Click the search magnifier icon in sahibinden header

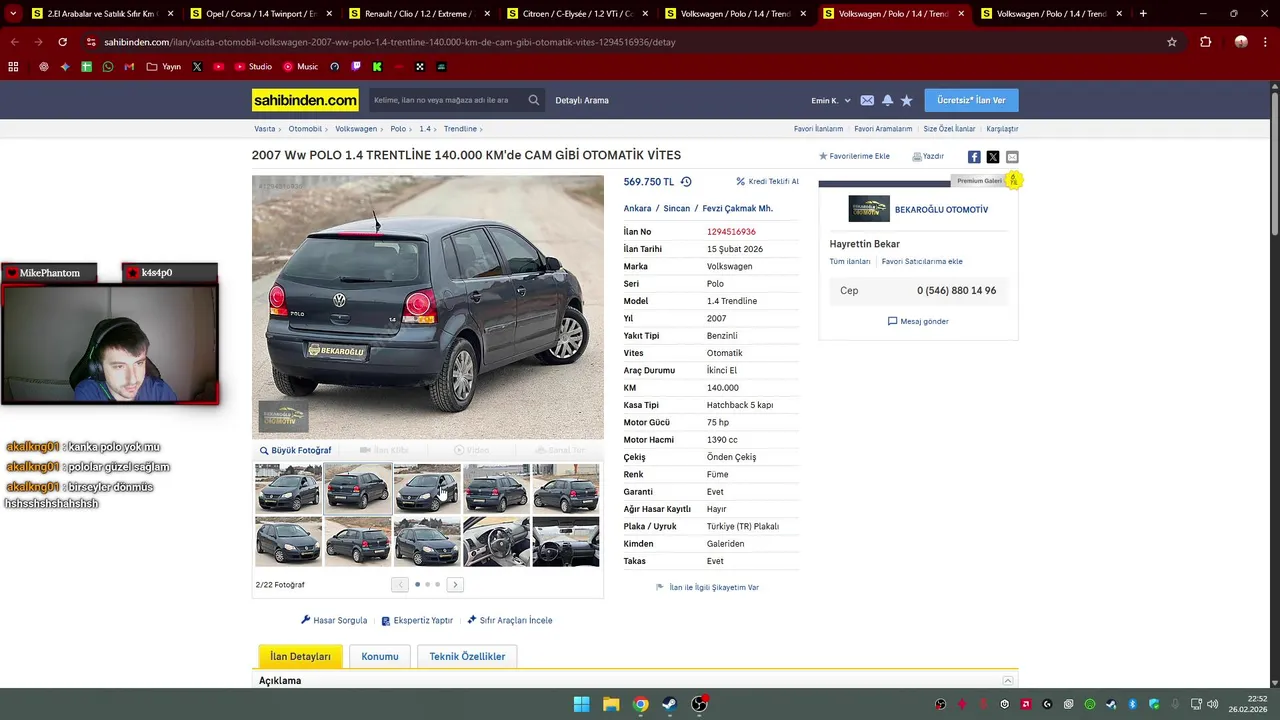[x=534, y=100]
